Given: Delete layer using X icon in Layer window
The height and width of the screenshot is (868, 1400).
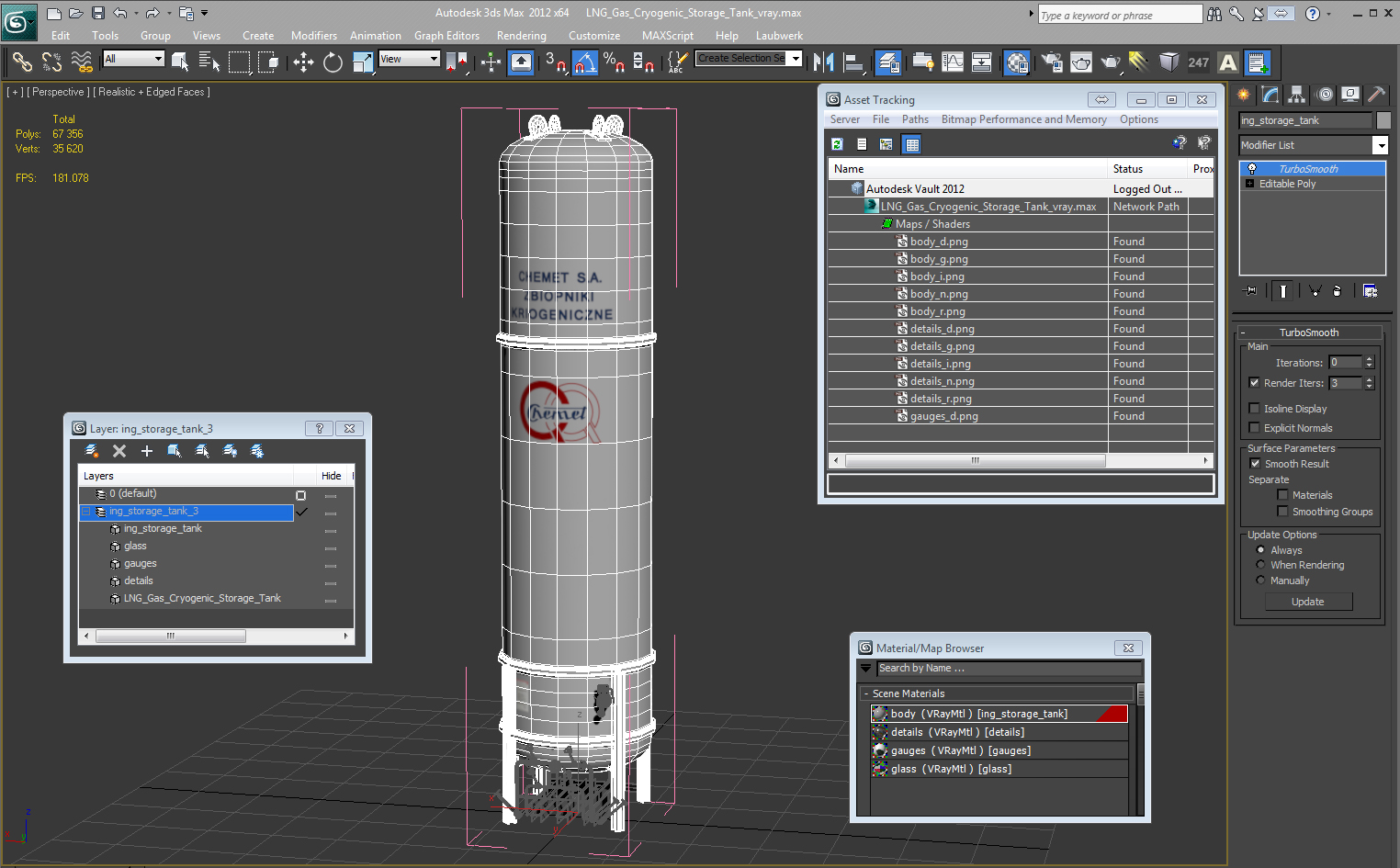Looking at the screenshot, I should click(119, 451).
